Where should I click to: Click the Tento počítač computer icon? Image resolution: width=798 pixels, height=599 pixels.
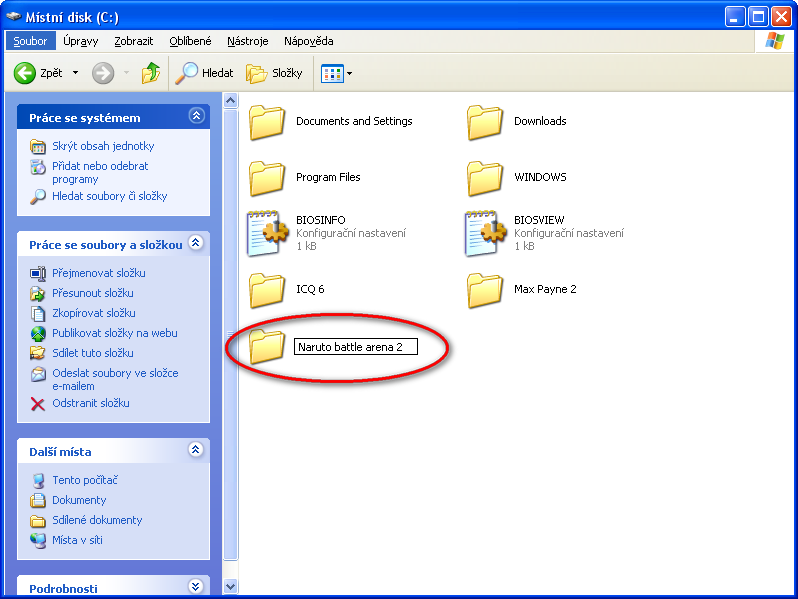38,480
